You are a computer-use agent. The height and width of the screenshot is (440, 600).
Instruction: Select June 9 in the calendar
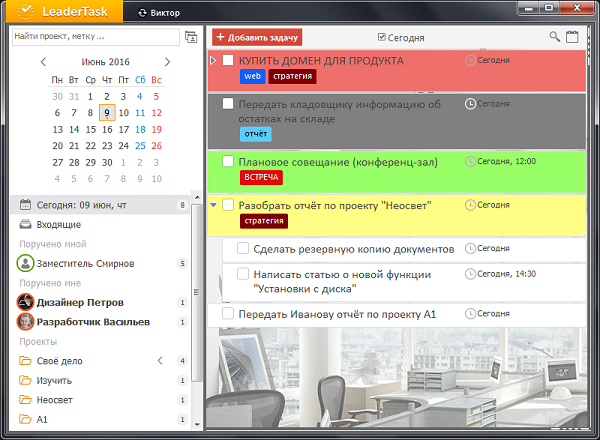click(107, 113)
